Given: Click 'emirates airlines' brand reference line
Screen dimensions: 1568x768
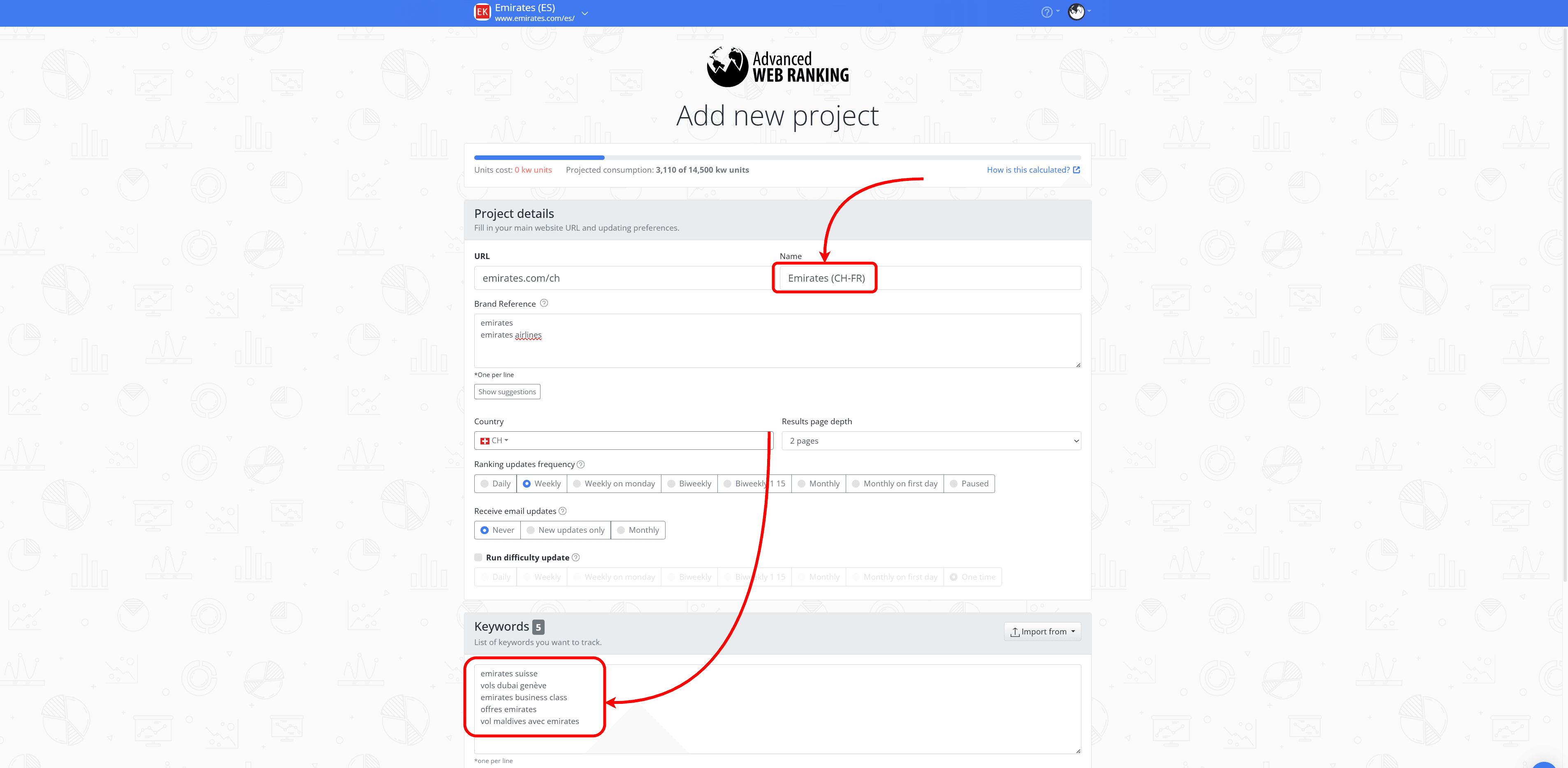Looking at the screenshot, I should coord(511,335).
